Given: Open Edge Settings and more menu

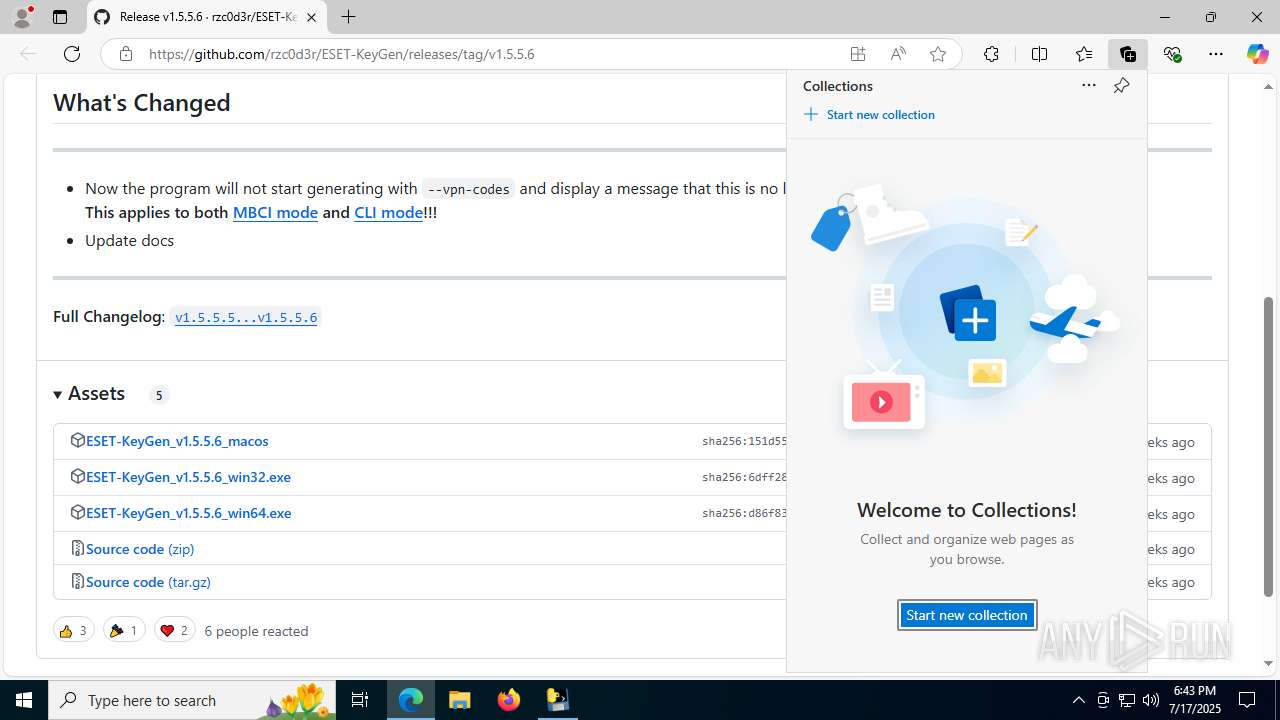Looking at the screenshot, I should point(1216,54).
